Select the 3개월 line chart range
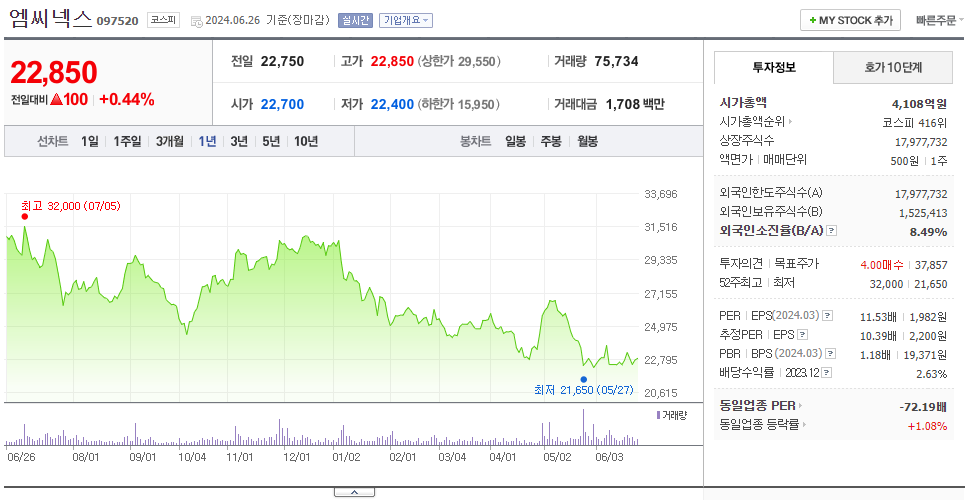Image resolution: width=968 pixels, height=500 pixels. click(x=170, y=141)
